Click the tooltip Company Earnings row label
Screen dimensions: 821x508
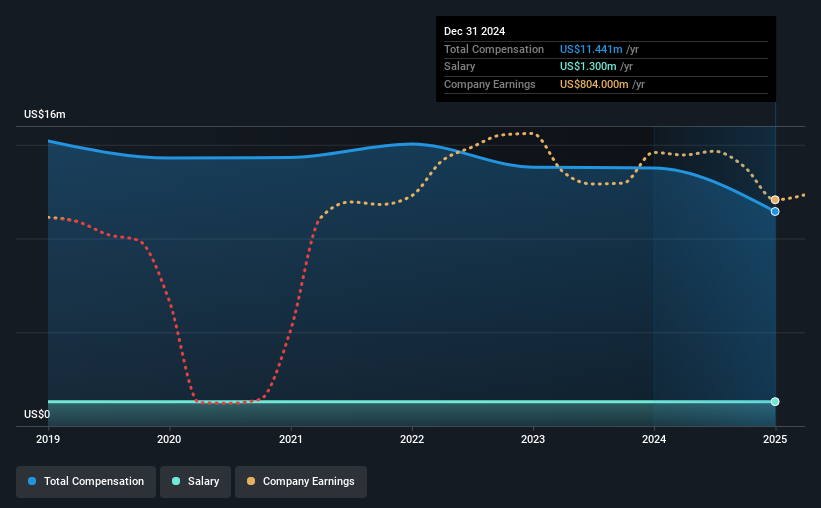click(x=490, y=84)
